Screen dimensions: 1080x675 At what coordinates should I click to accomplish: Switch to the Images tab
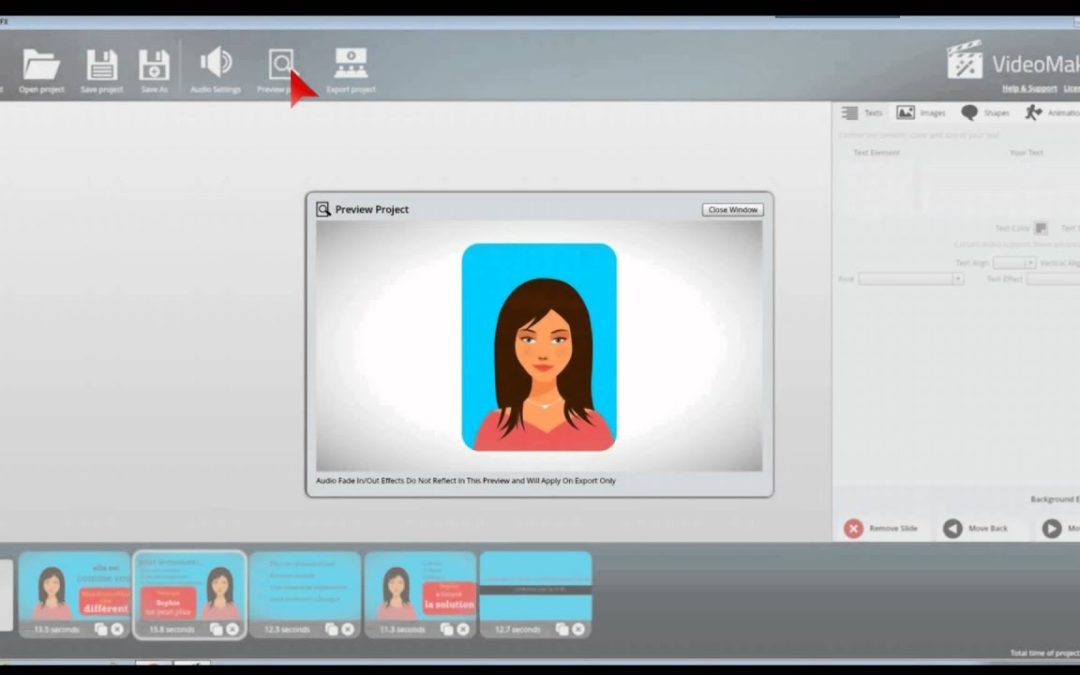(x=922, y=112)
